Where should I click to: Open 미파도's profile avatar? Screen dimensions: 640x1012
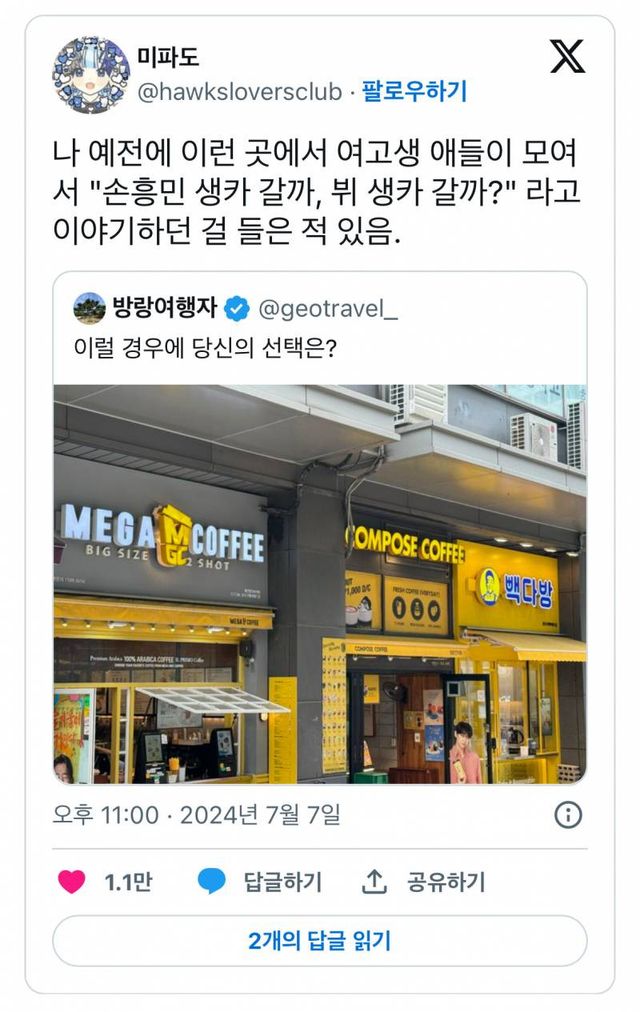90,75
